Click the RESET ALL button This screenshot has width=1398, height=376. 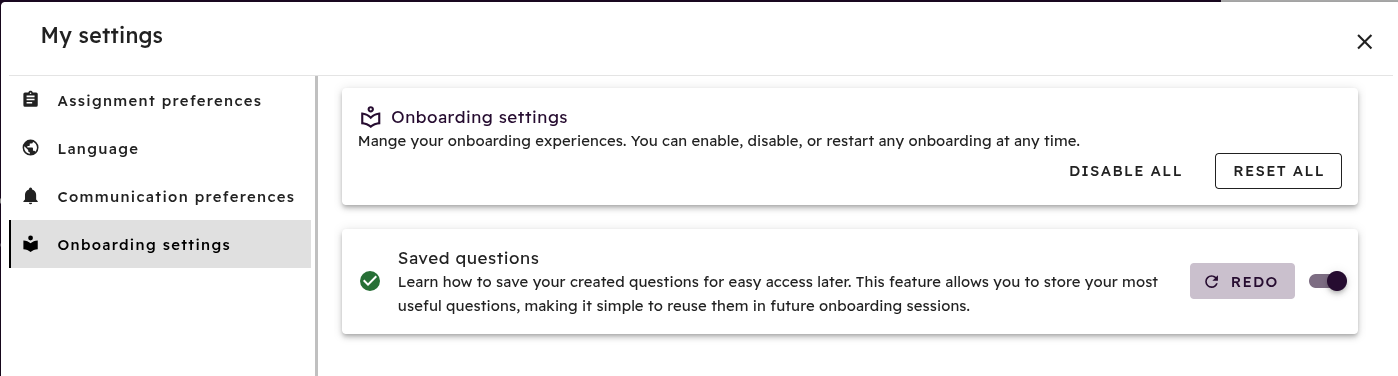[x=1278, y=171]
